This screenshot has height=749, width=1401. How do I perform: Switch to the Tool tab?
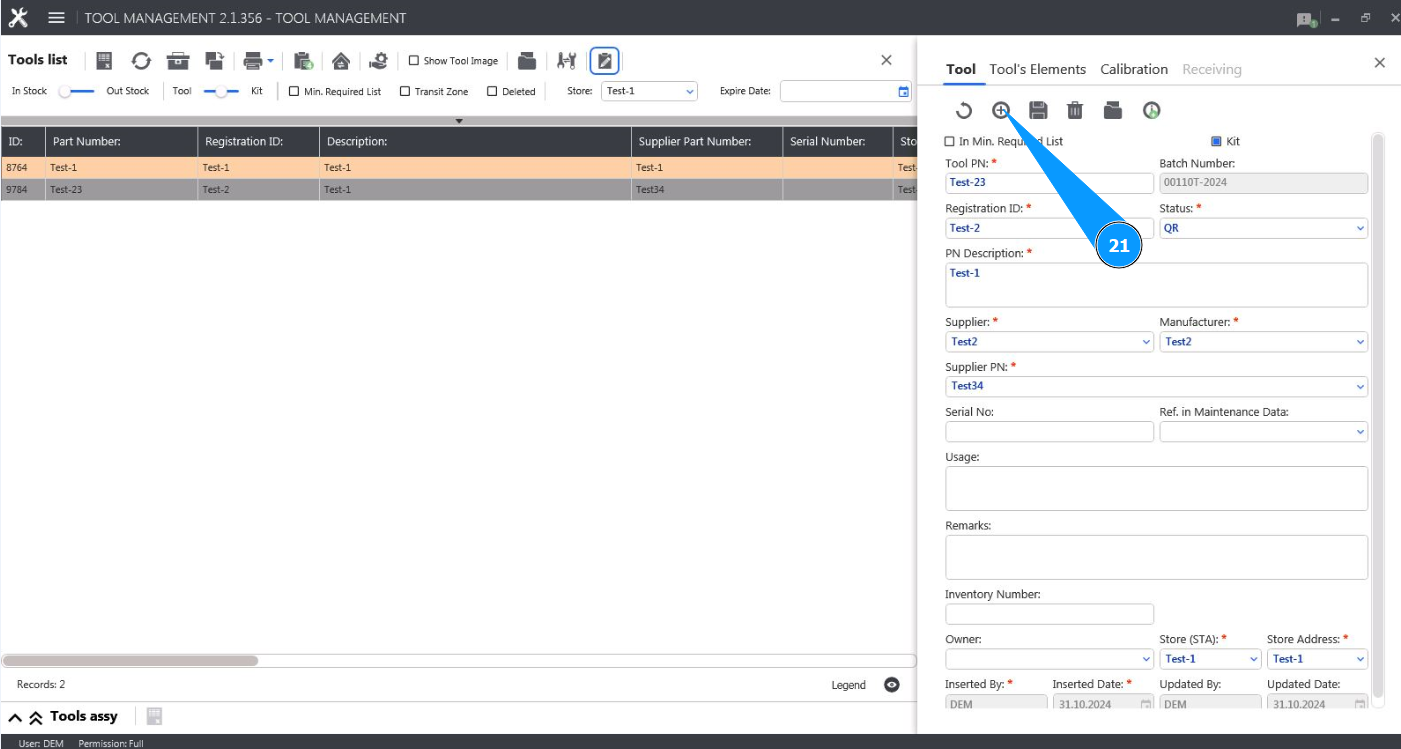pyautogui.click(x=961, y=69)
